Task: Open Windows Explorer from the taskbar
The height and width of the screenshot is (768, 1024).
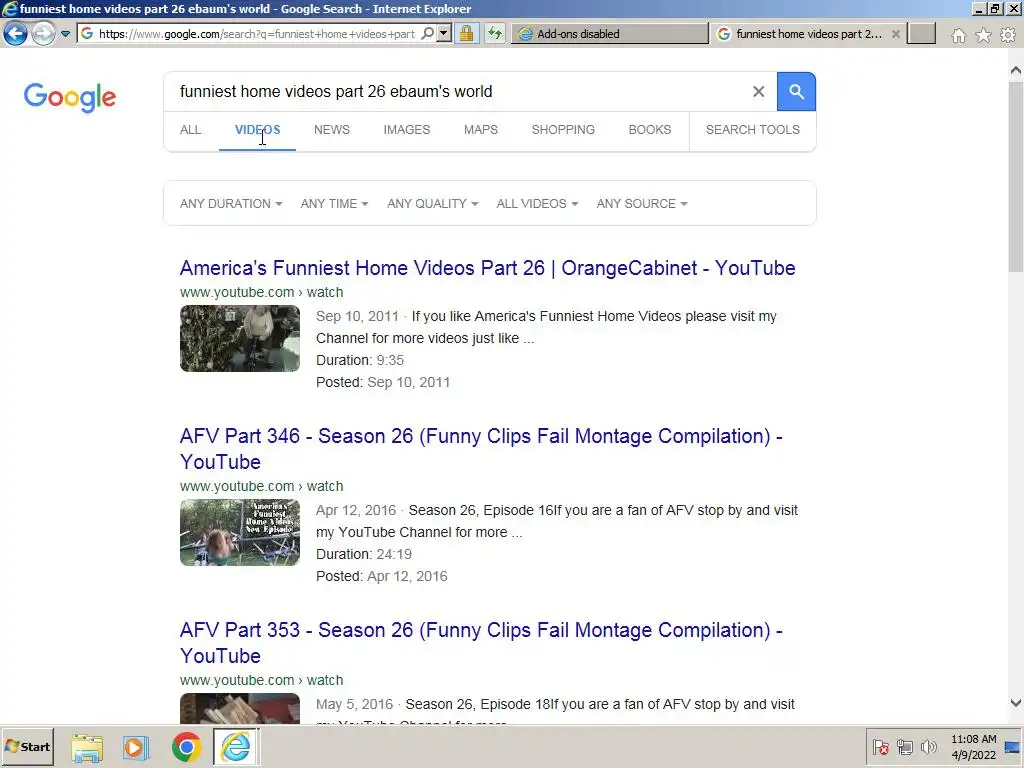Action: pos(87,747)
